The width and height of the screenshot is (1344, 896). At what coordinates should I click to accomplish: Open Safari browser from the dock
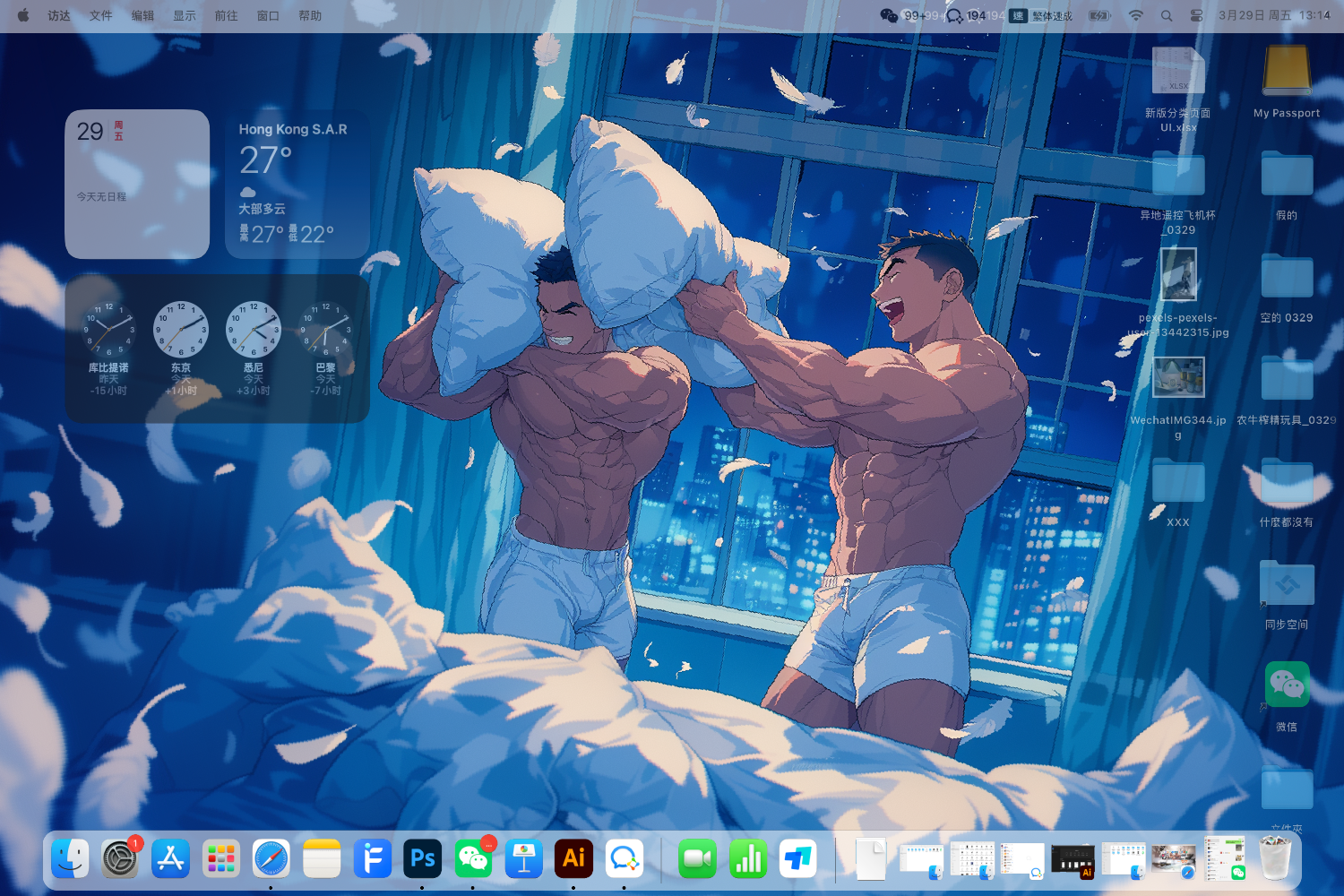[x=271, y=858]
